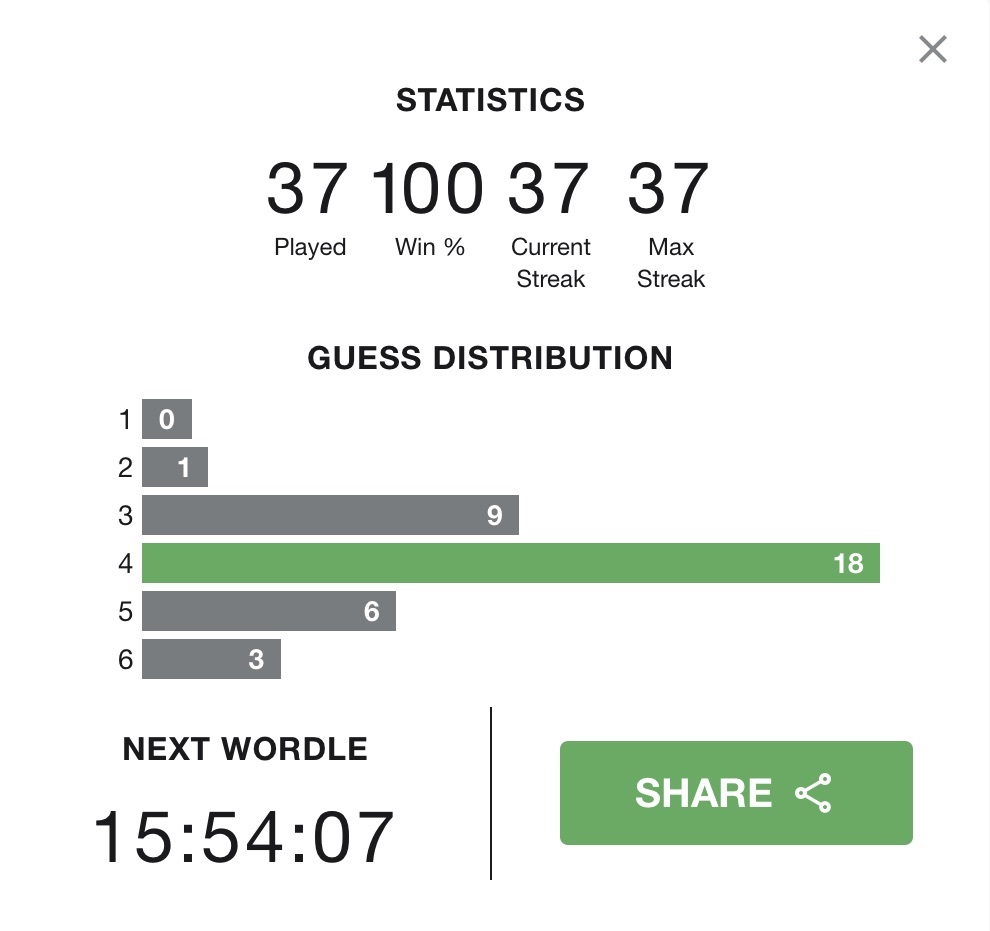
Task: Click the Played label text
Action: pyautogui.click(x=310, y=247)
